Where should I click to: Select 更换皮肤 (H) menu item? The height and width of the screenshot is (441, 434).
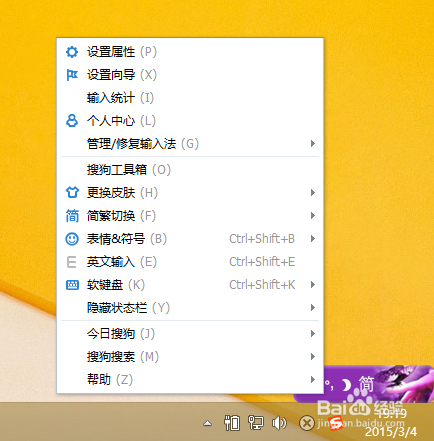coord(190,193)
